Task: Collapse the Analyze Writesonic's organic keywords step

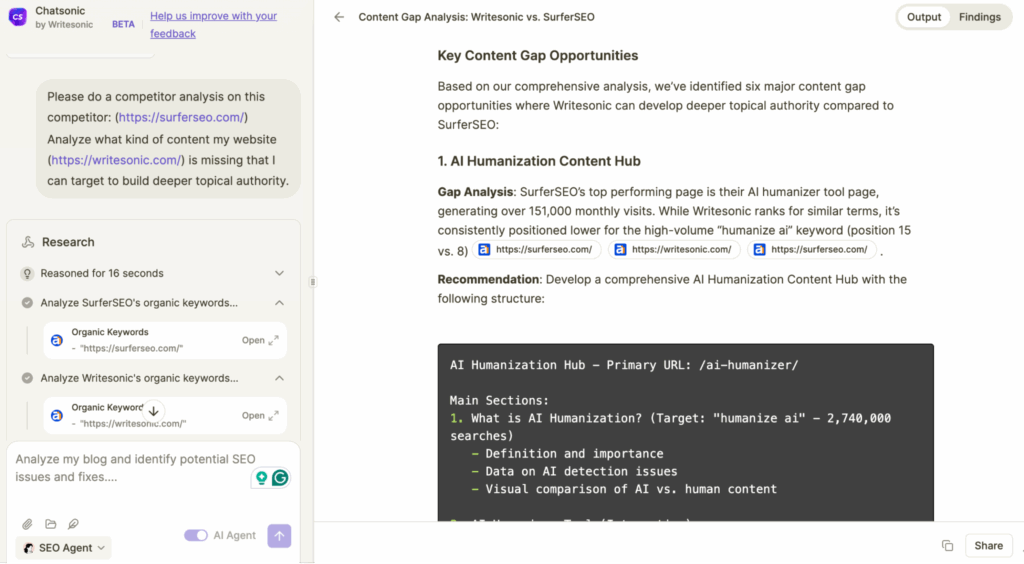Action: point(279,378)
